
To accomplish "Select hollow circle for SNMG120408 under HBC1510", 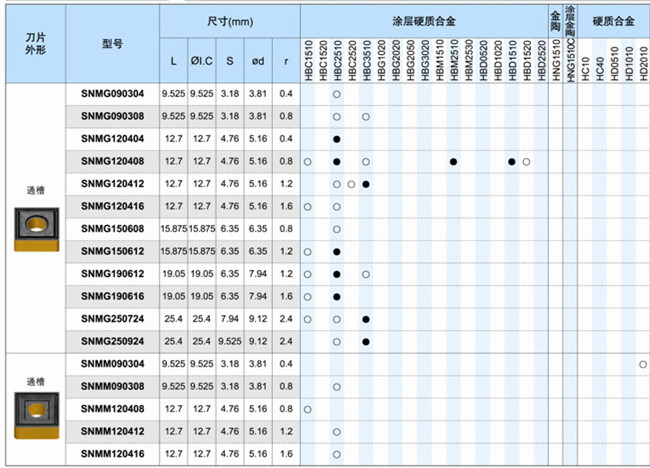I will pyautogui.click(x=308, y=162).
